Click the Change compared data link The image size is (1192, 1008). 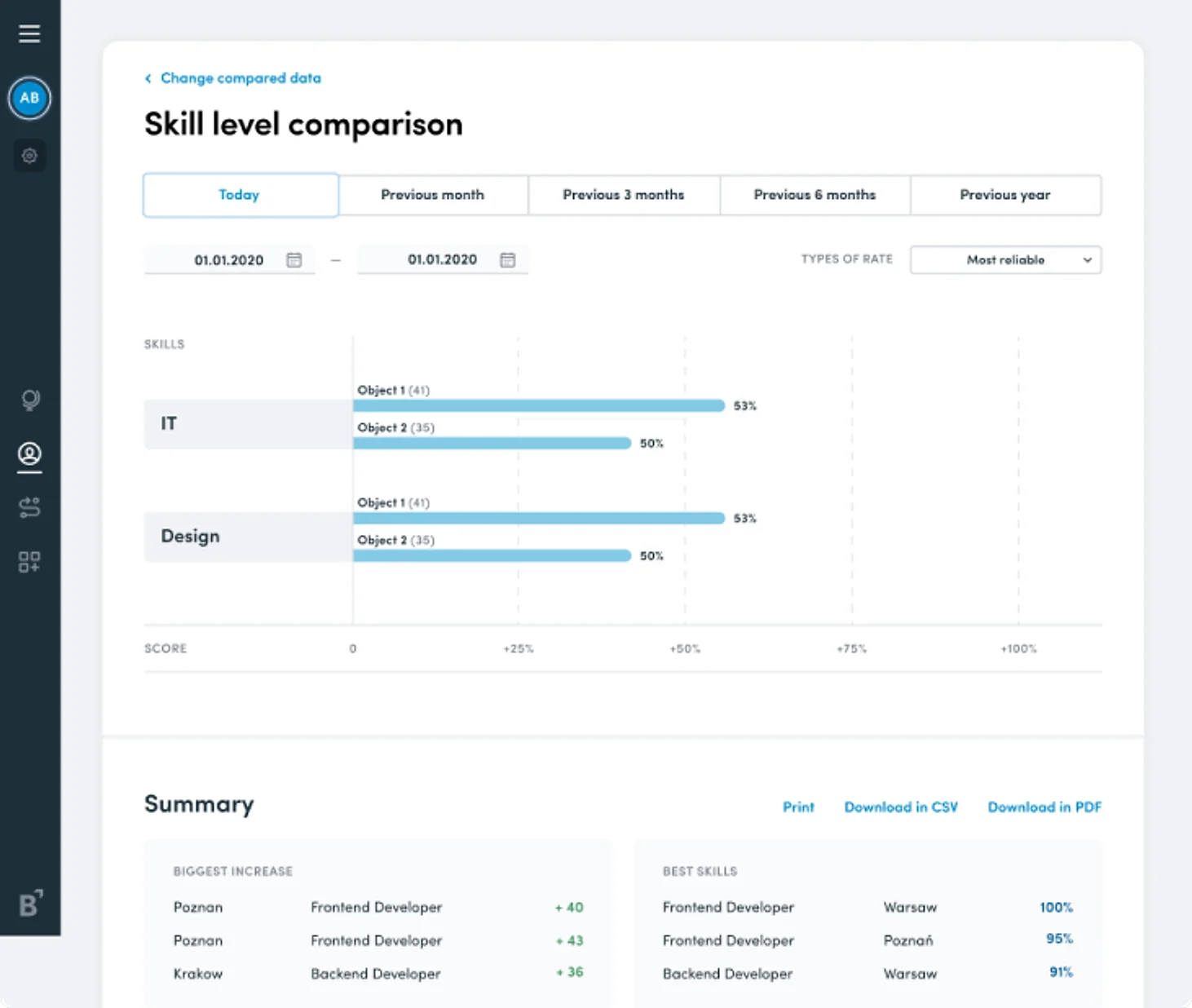click(241, 78)
